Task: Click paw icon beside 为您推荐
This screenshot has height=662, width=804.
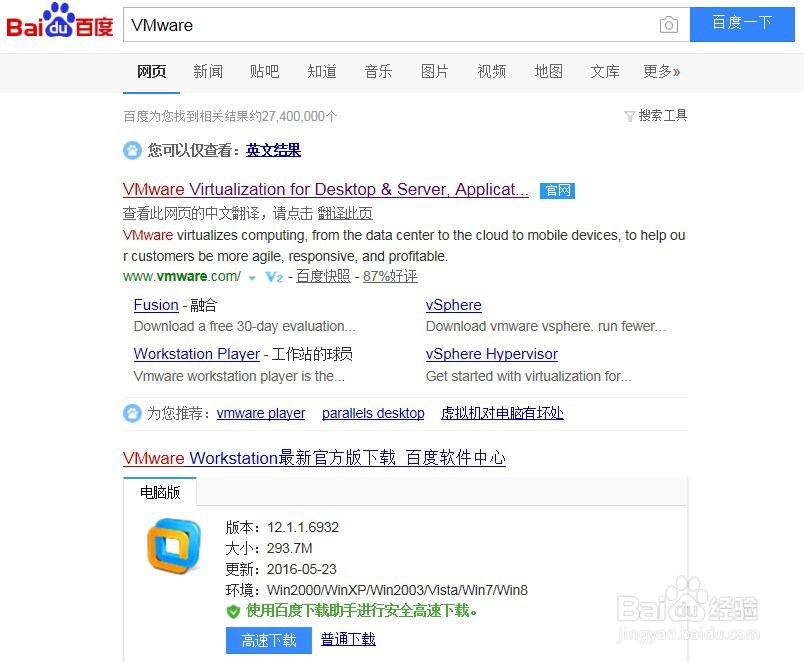Action: click(132, 413)
